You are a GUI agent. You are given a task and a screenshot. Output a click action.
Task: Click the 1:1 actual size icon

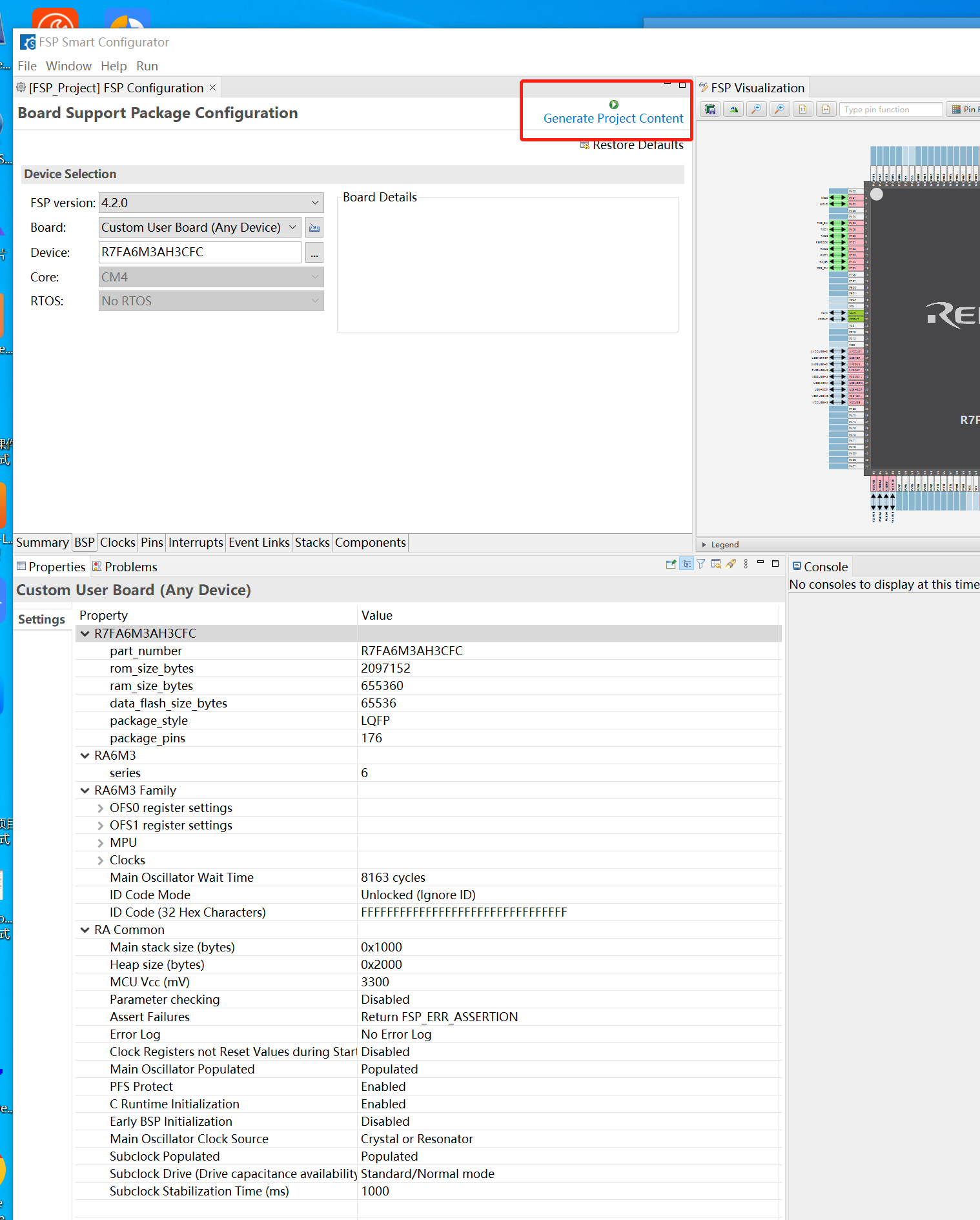tap(802, 110)
